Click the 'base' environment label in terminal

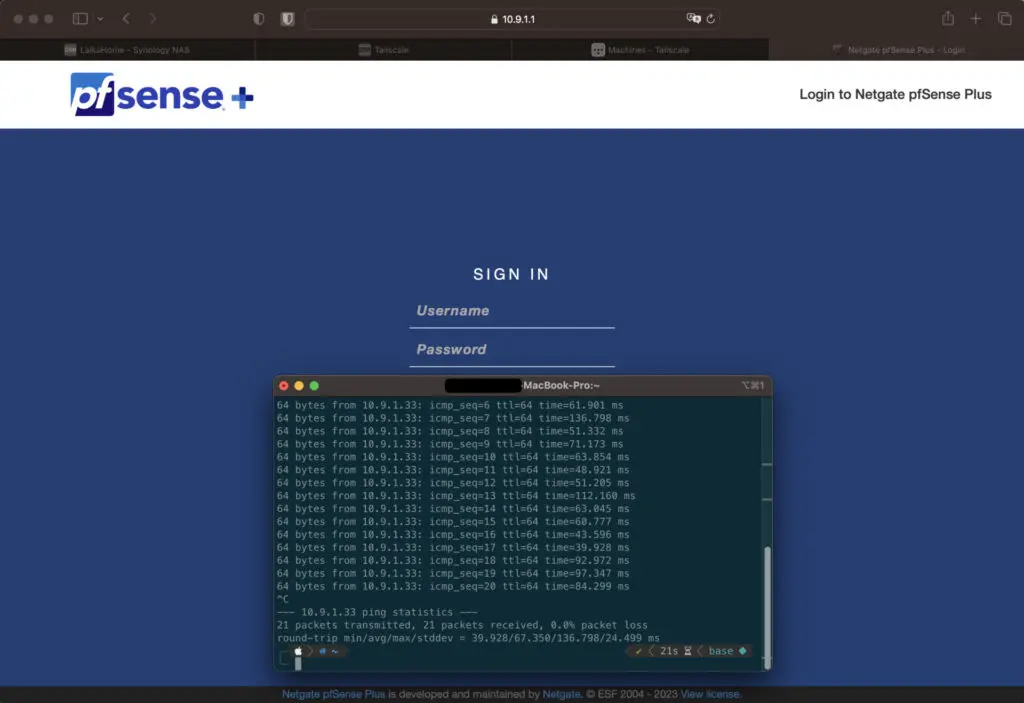[x=721, y=651]
